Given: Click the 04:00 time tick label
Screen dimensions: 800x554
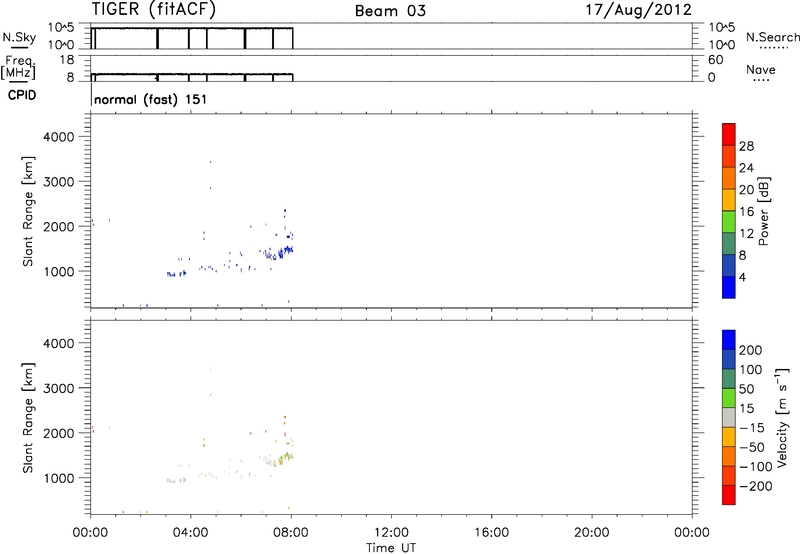Looking at the screenshot, I should click(x=190, y=533).
